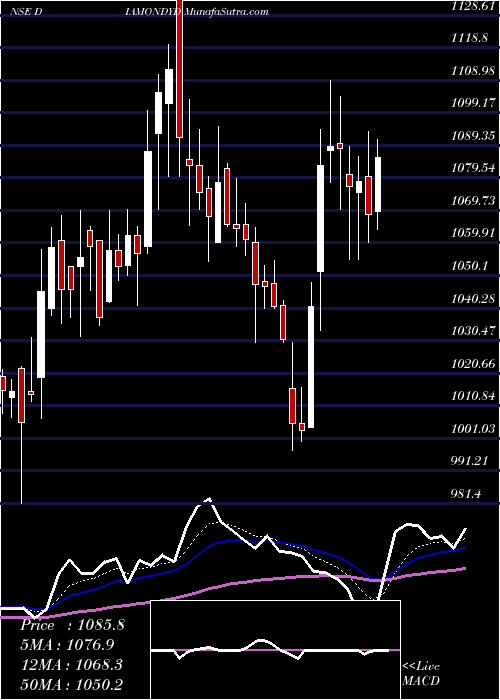This screenshot has height=700, width=500.
Task: Click inside the MACD inset chart
Action: pyautogui.click(x=276, y=650)
